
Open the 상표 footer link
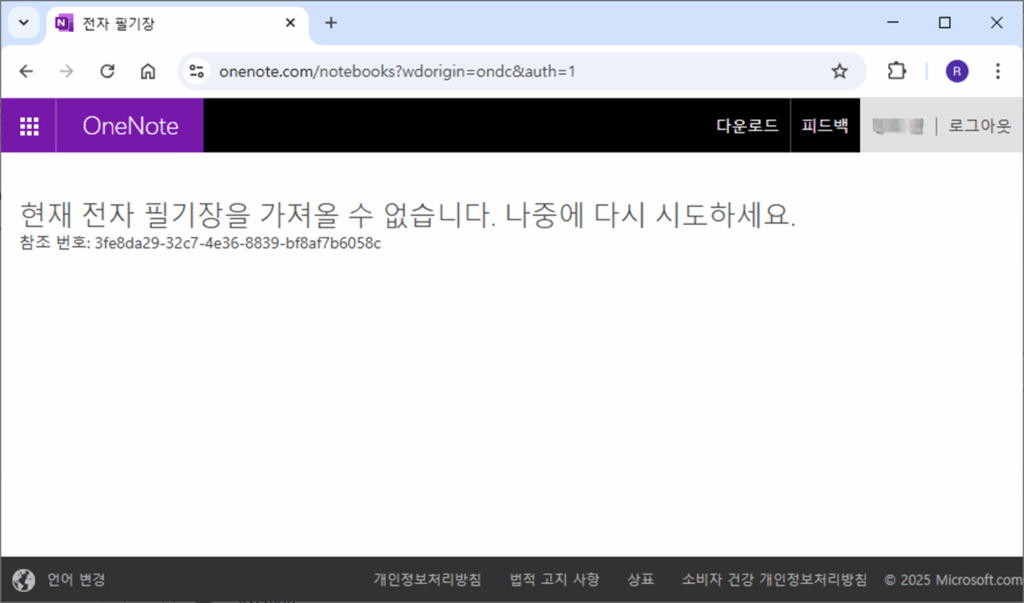coord(641,579)
